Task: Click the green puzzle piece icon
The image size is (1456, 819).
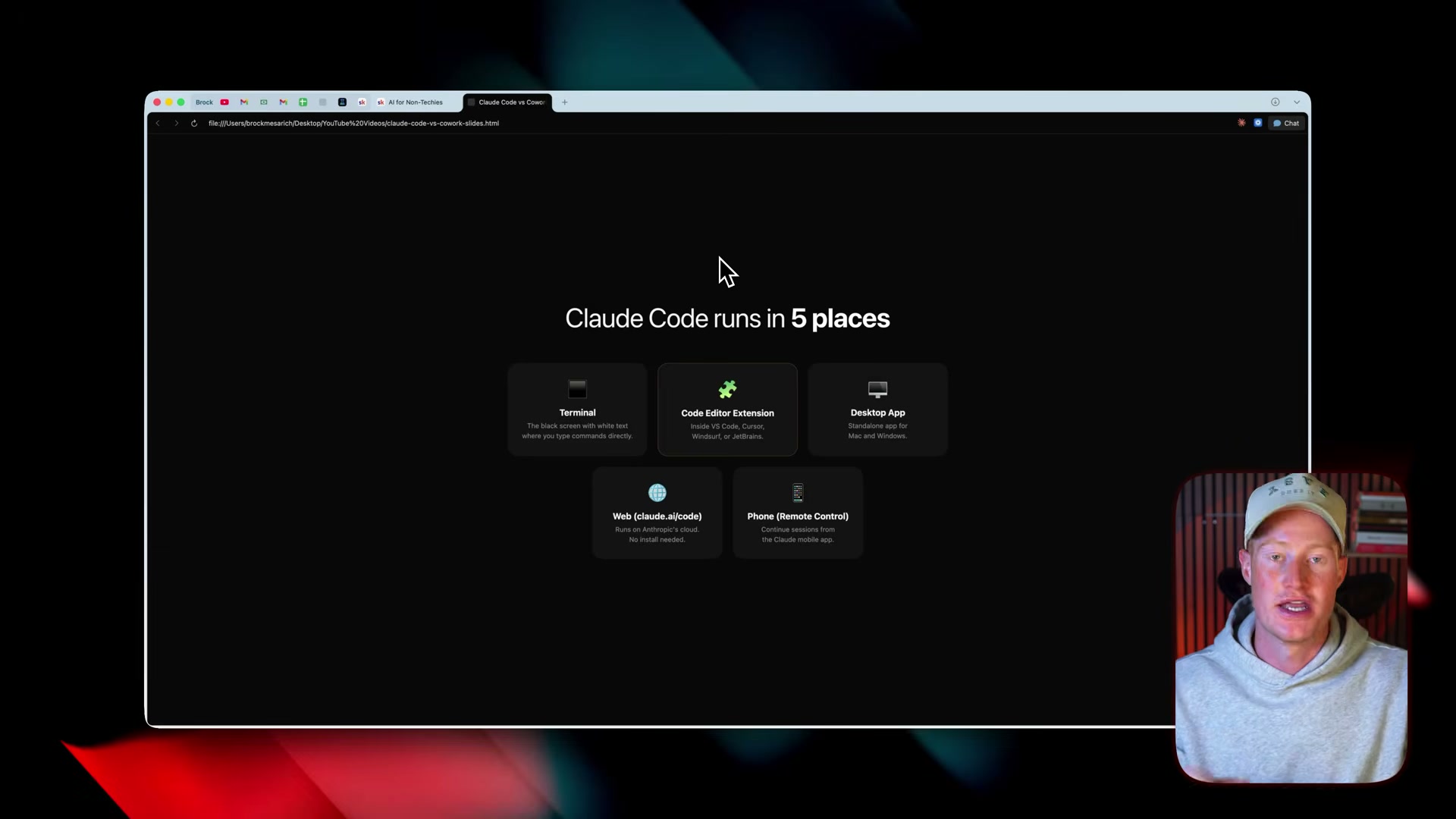Action: [727, 390]
